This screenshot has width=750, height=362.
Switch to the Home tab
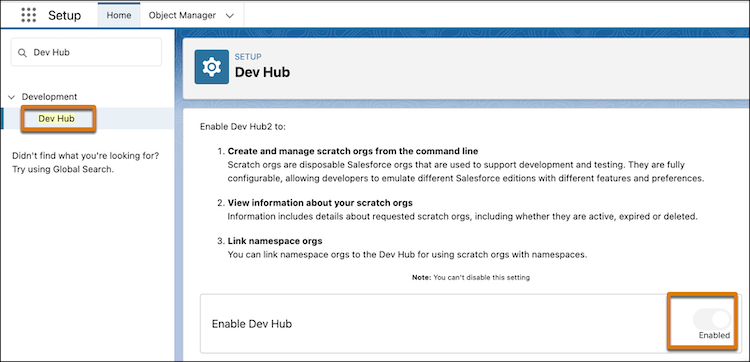click(x=119, y=15)
